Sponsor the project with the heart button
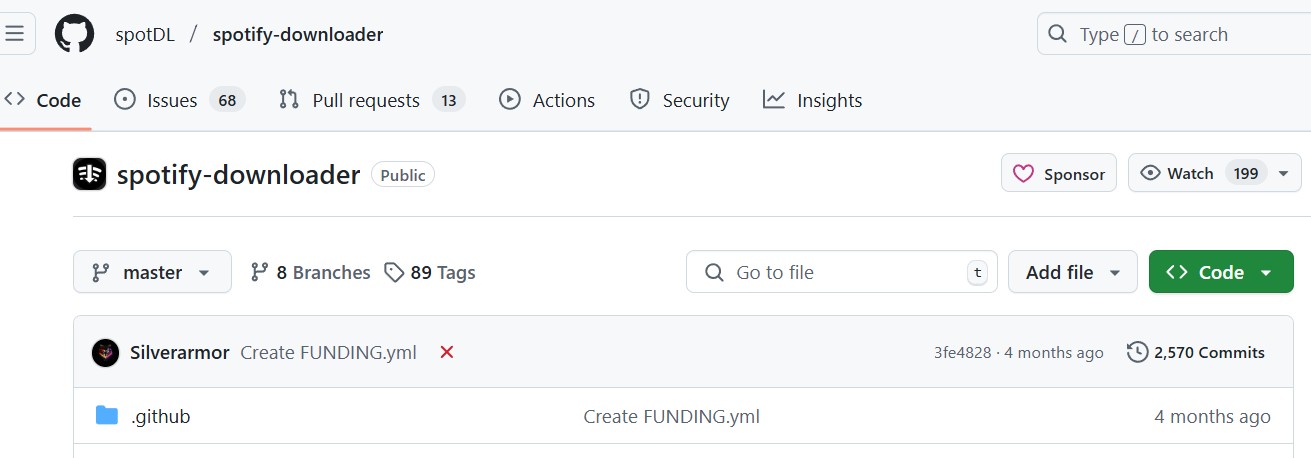Screen dimensions: 1311x458 [1059, 173]
